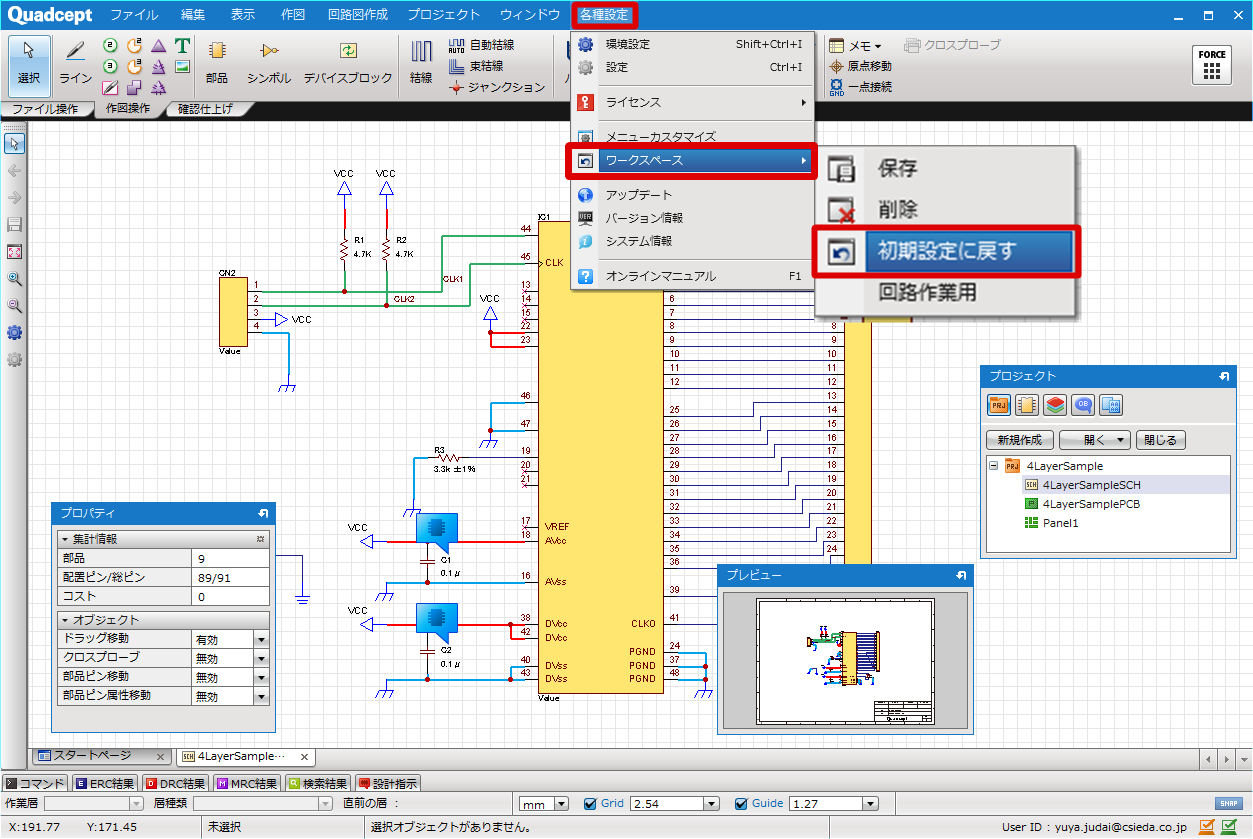Pin the プレビュー panel
This screenshot has height=839, width=1253.
(x=961, y=575)
